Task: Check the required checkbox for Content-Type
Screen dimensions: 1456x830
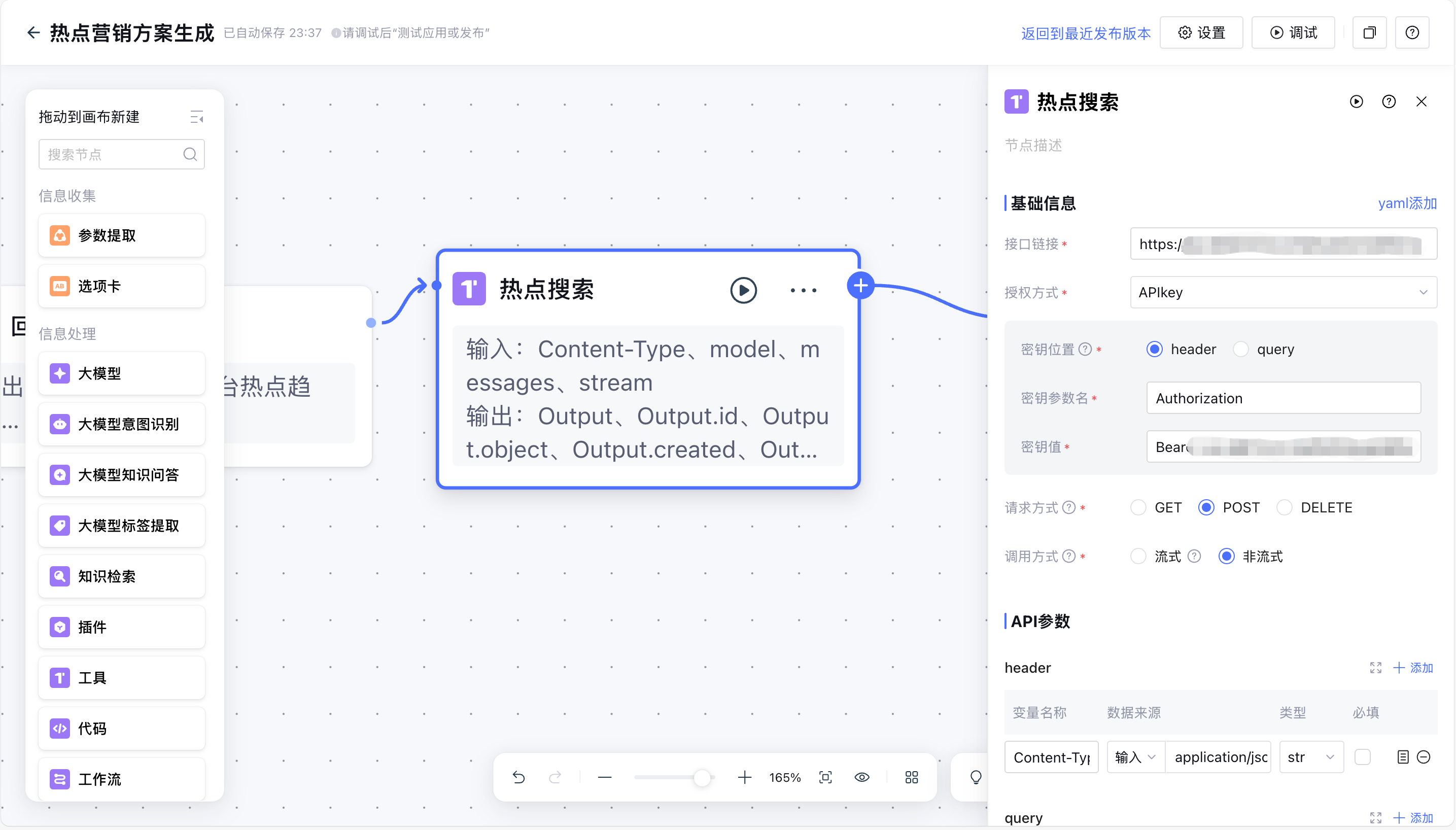Action: [x=1362, y=757]
